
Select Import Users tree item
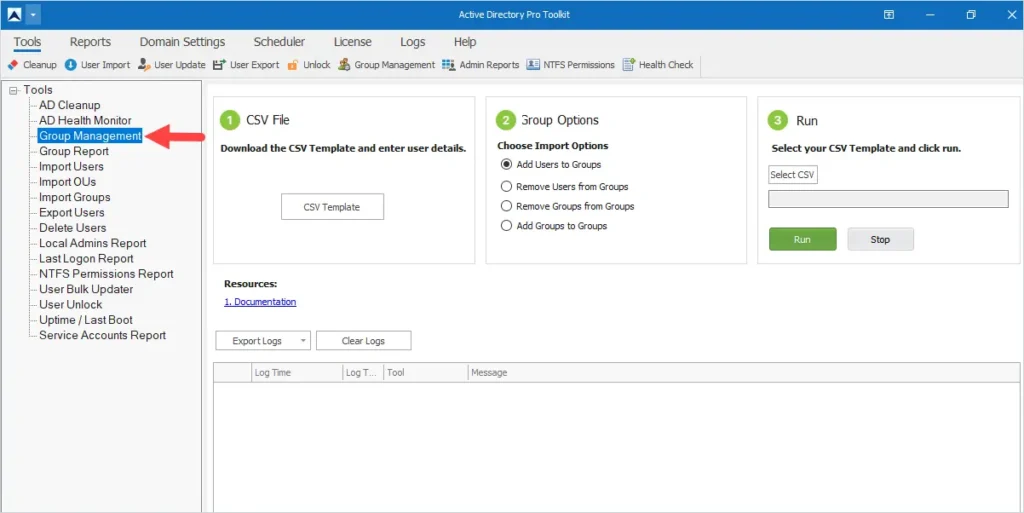pyautogui.click(x=71, y=166)
